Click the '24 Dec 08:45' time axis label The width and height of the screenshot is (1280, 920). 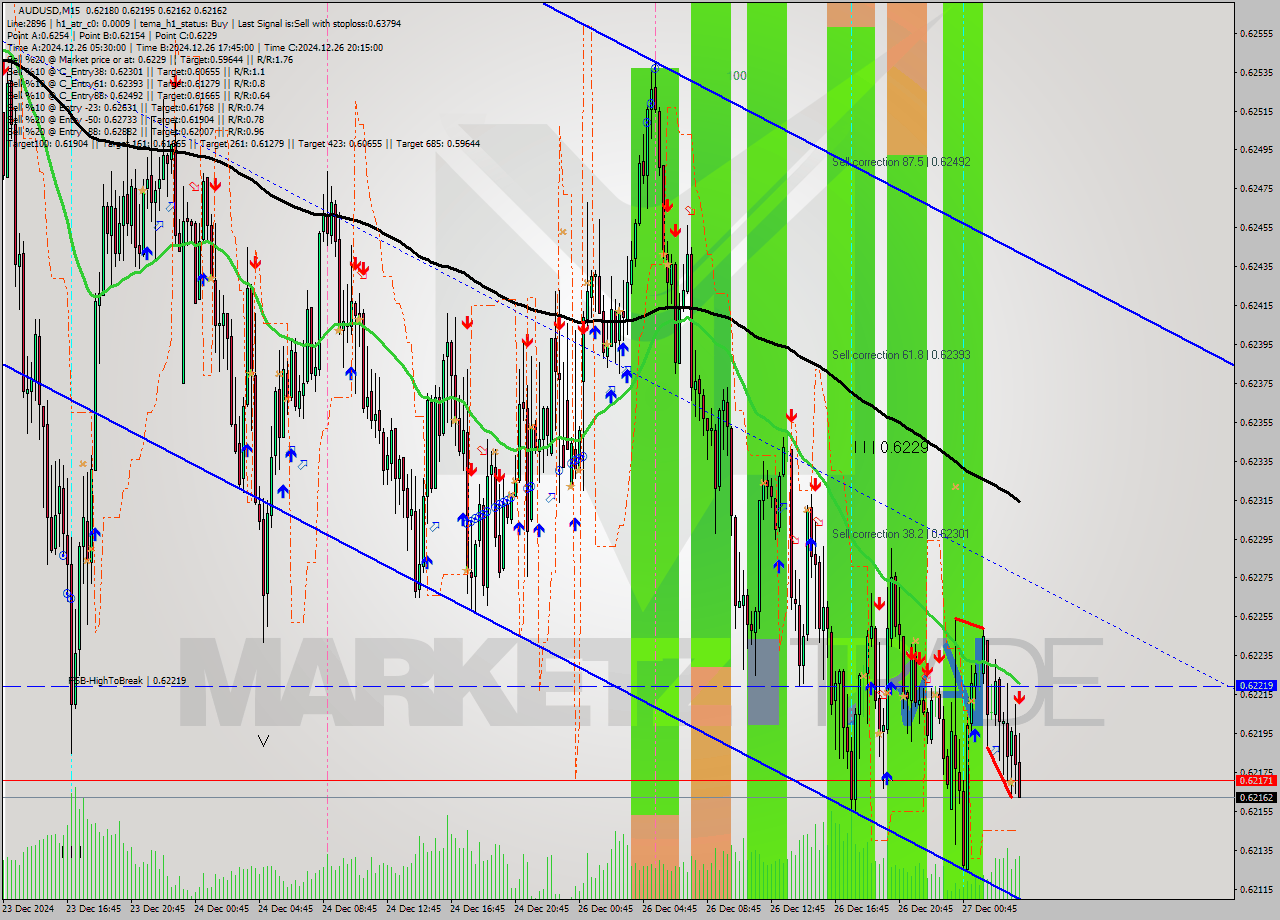[x=350, y=909]
